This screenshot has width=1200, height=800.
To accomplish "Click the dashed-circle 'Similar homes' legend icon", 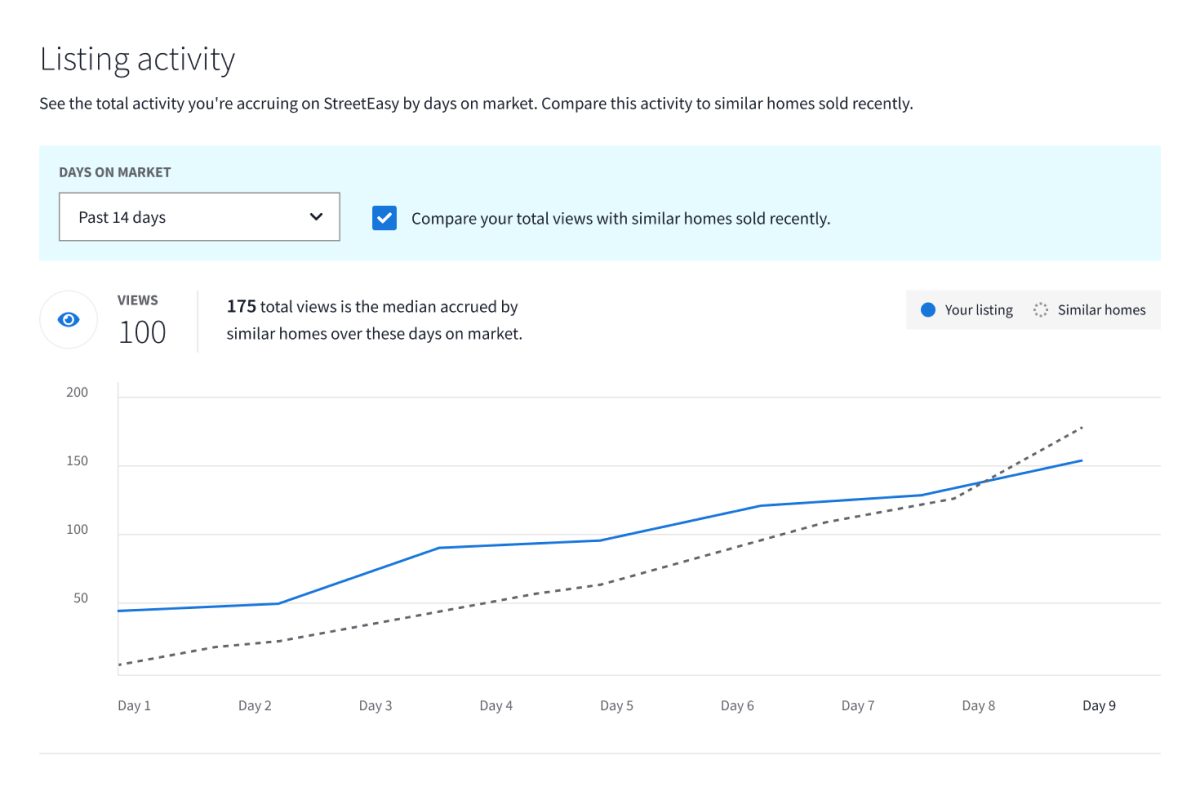I will pos(1040,310).
